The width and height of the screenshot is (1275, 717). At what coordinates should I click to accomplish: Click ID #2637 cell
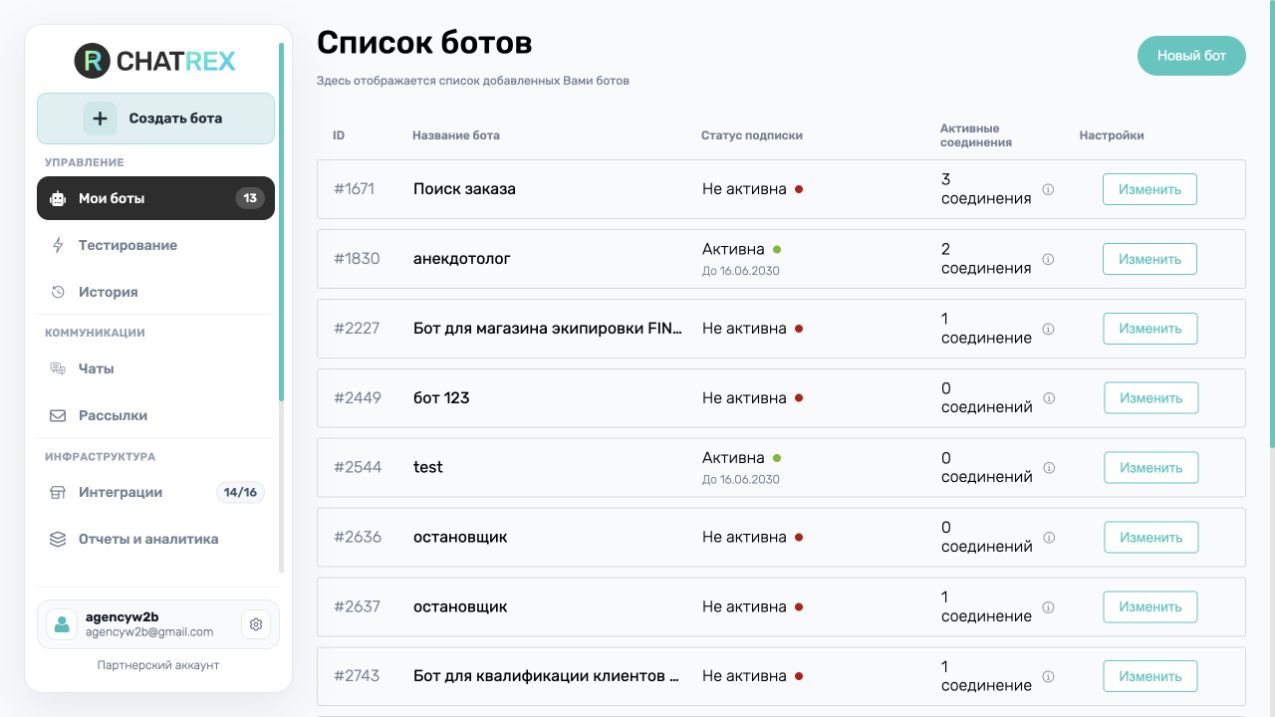357,607
